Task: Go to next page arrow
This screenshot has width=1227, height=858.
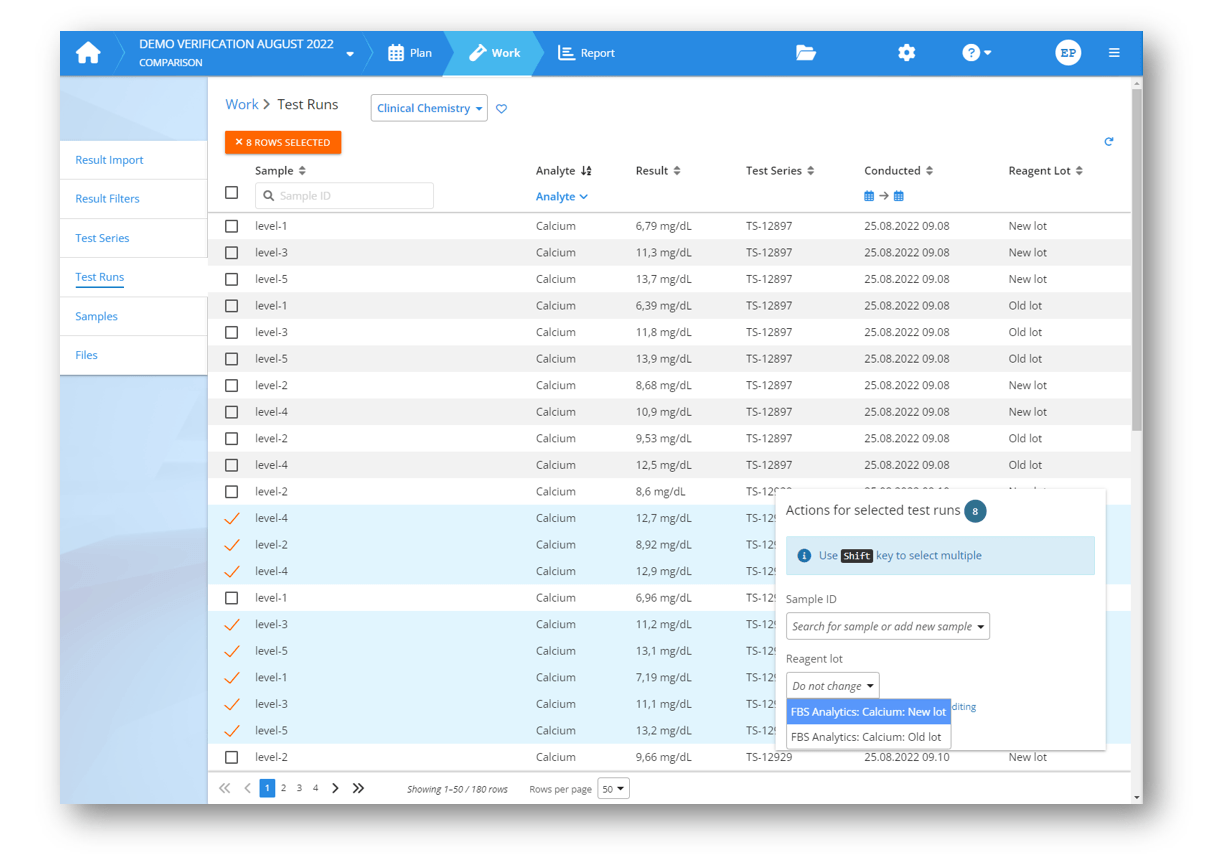Action: (335, 788)
